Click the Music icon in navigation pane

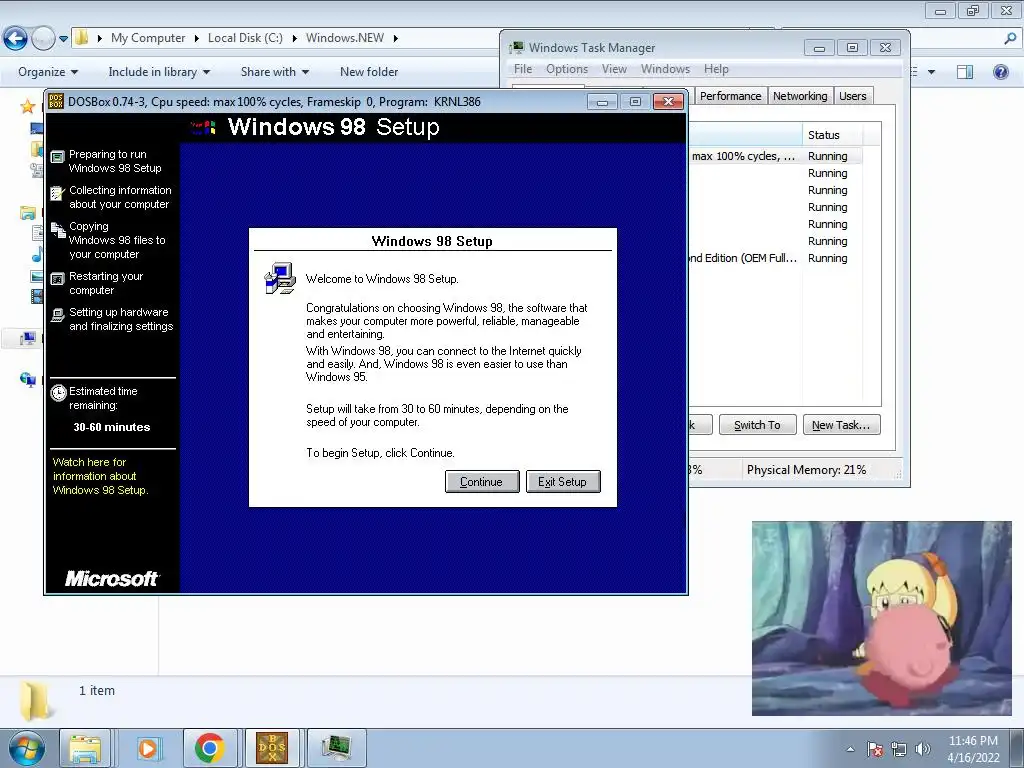point(37,255)
